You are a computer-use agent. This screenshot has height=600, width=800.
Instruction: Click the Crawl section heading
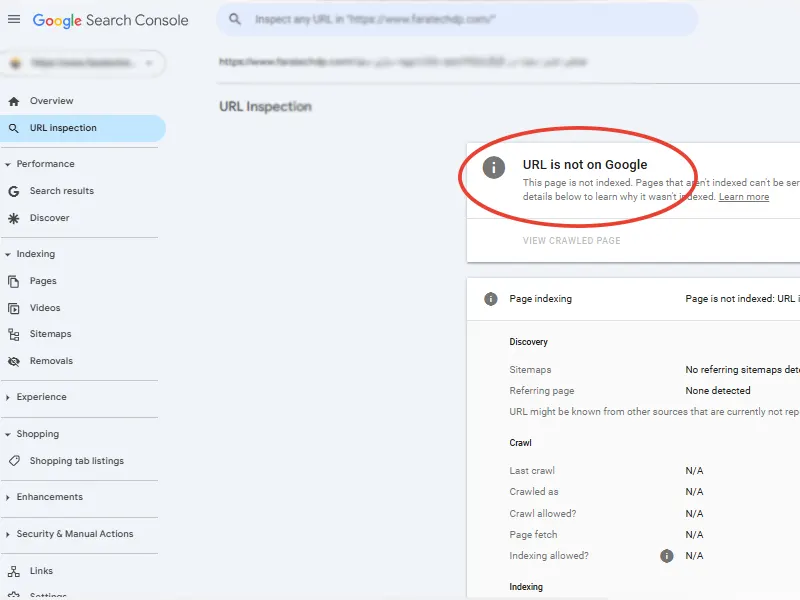pyautogui.click(x=520, y=443)
